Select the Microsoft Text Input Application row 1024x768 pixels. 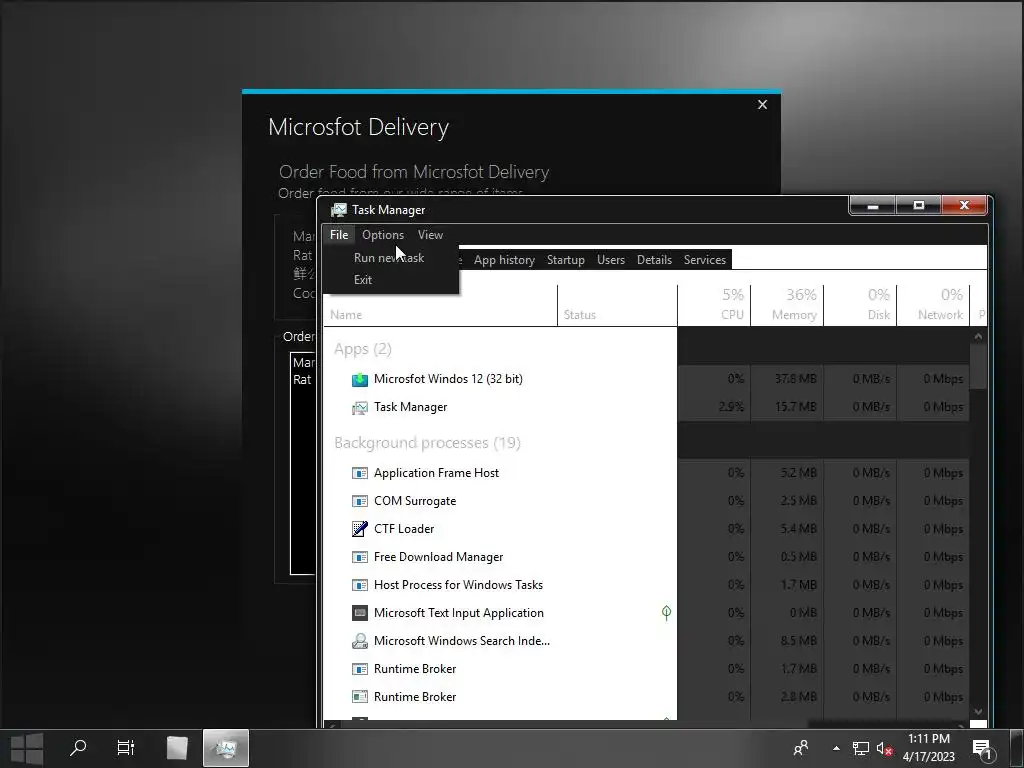[647, 613]
